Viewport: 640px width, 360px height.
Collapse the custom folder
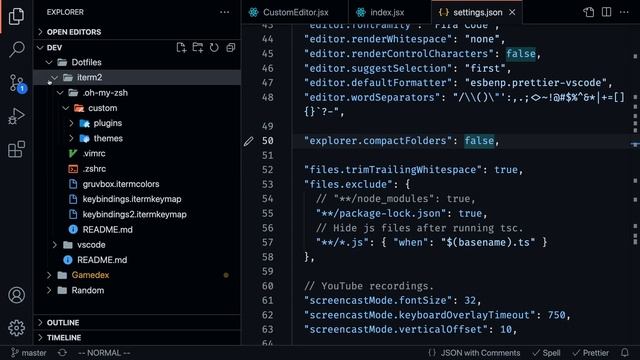point(66,108)
